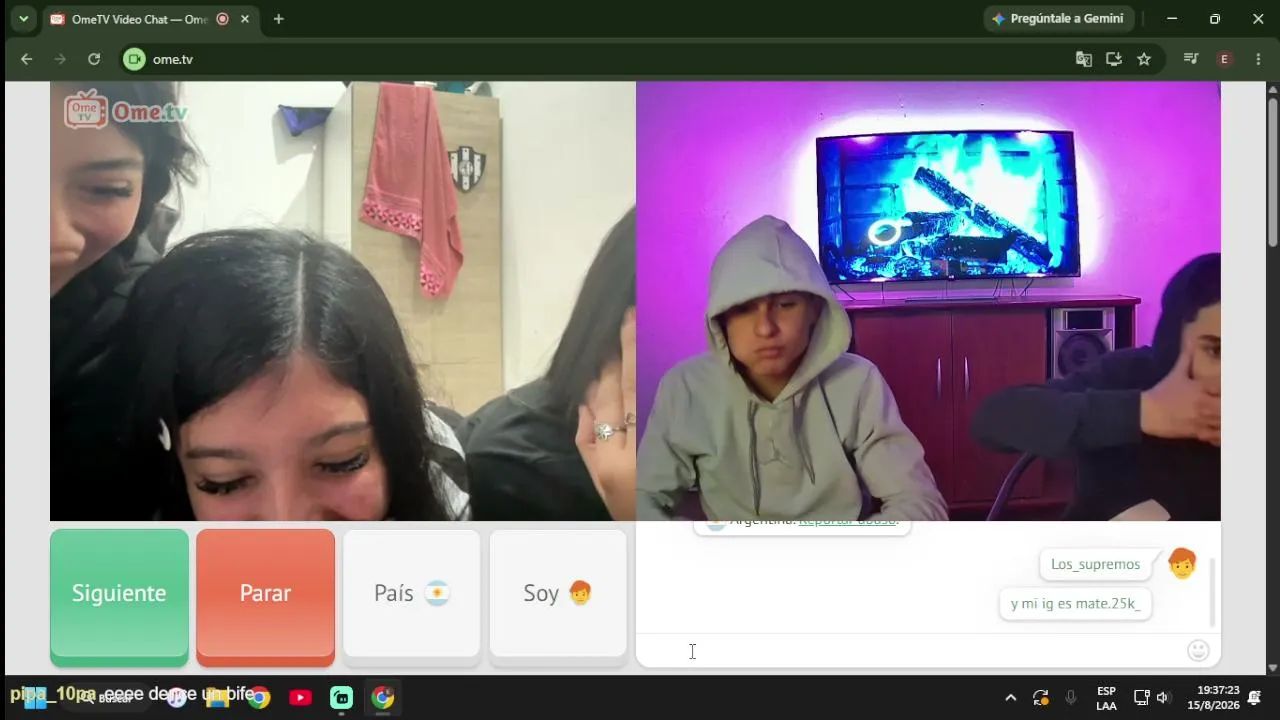
Task: Show hidden system tray icons
Action: pyautogui.click(x=1011, y=698)
